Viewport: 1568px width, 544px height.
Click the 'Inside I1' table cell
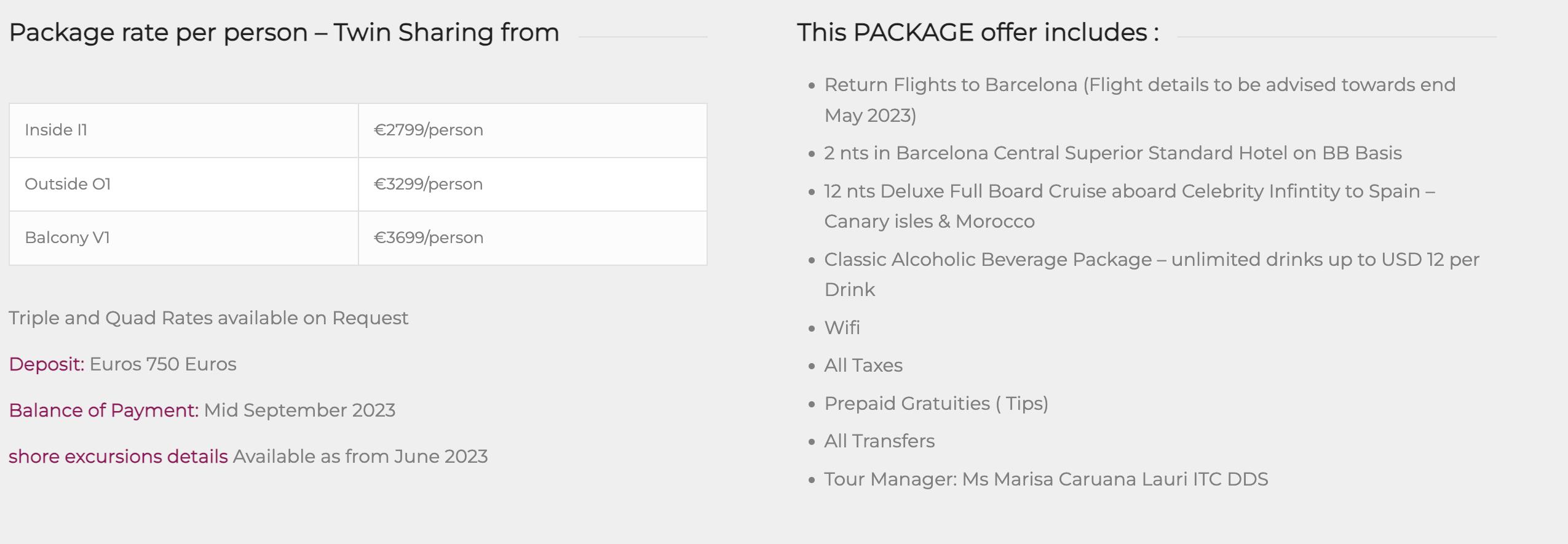pyautogui.click(x=184, y=130)
